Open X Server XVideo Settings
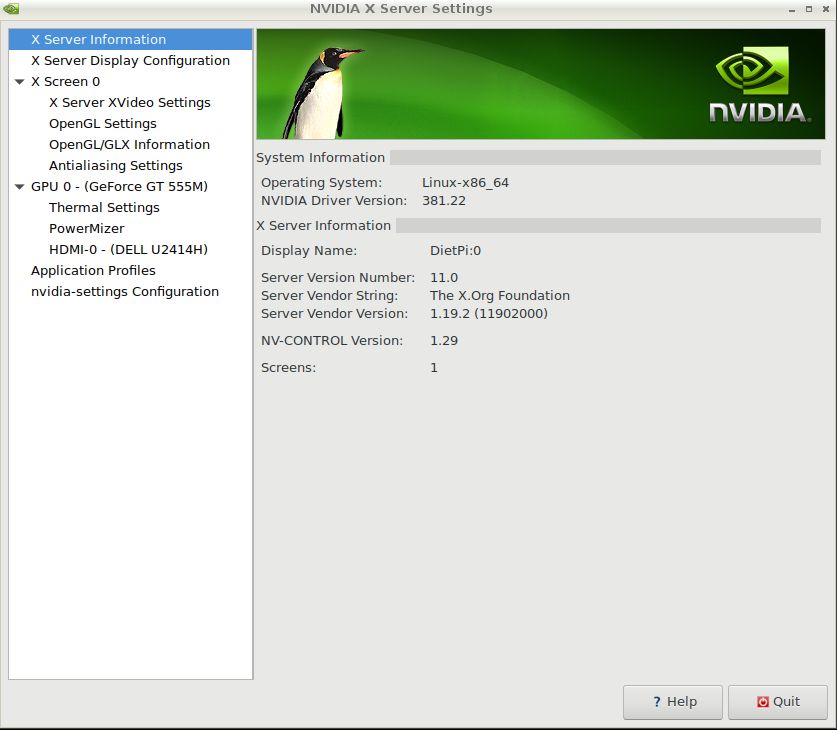Viewport: 837px width, 730px height. point(129,103)
